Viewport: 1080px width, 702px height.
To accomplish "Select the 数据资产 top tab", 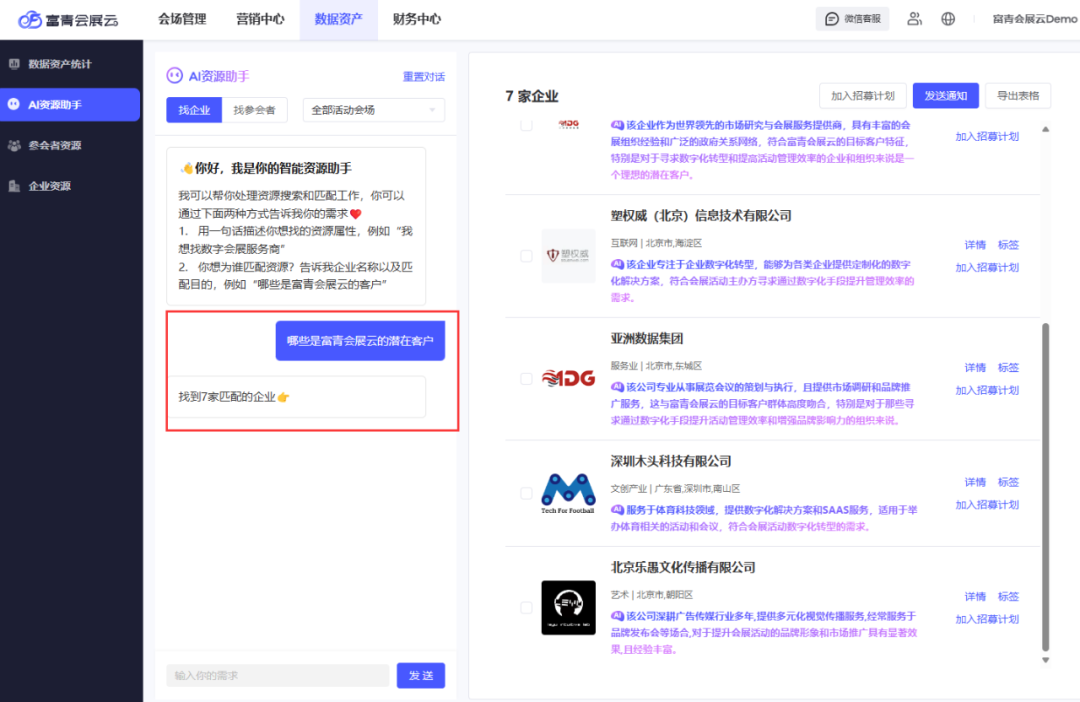I will (338, 19).
